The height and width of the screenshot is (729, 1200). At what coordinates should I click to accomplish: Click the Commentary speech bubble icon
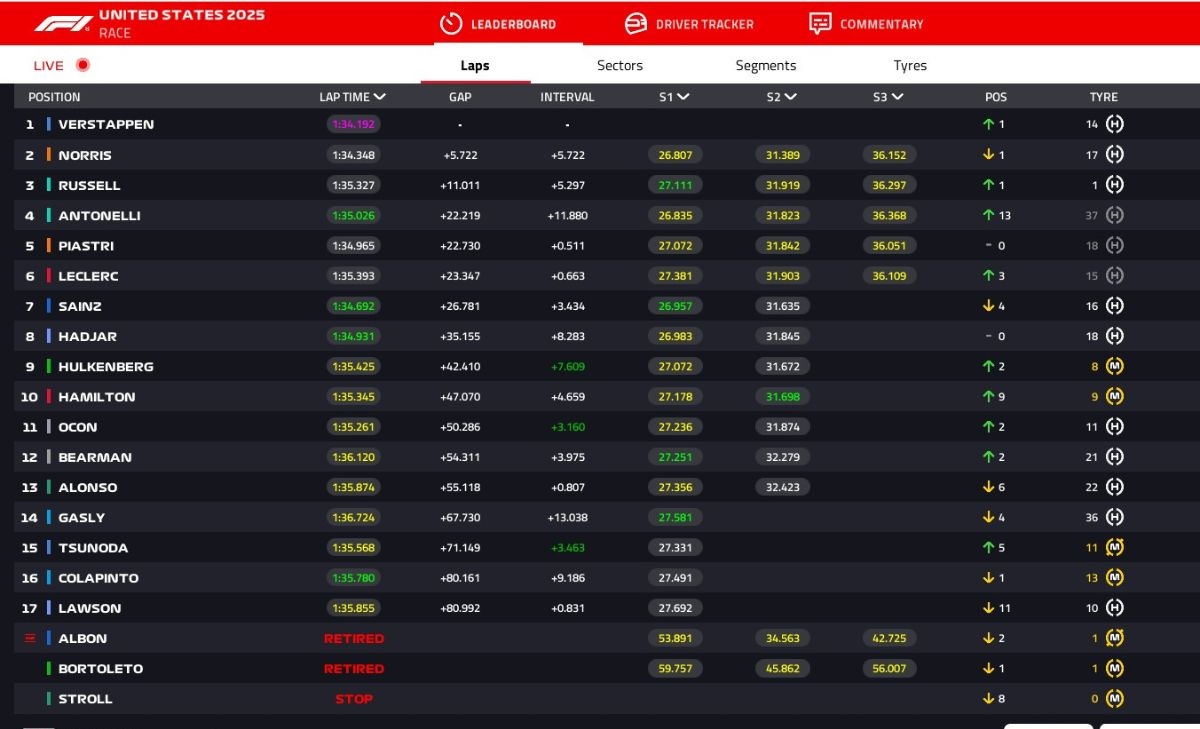pyautogui.click(x=820, y=24)
